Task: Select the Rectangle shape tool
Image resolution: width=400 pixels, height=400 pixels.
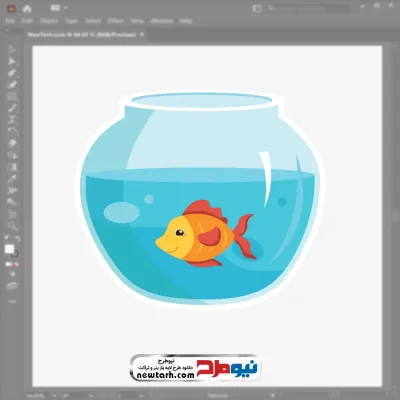Action: [12, 97]
